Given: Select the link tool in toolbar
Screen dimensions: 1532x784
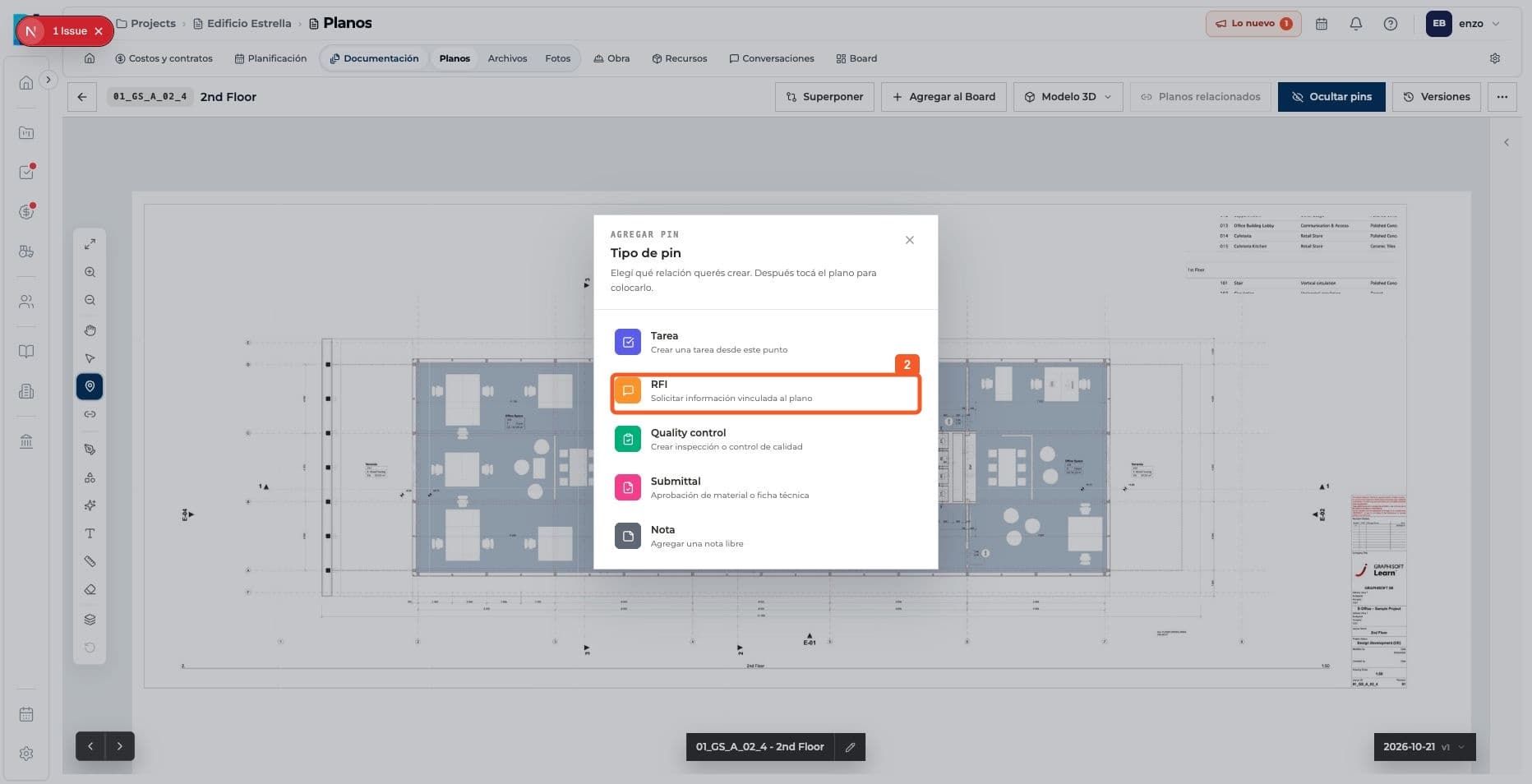Looking at the screenshot, I should [x=90, y=414].
